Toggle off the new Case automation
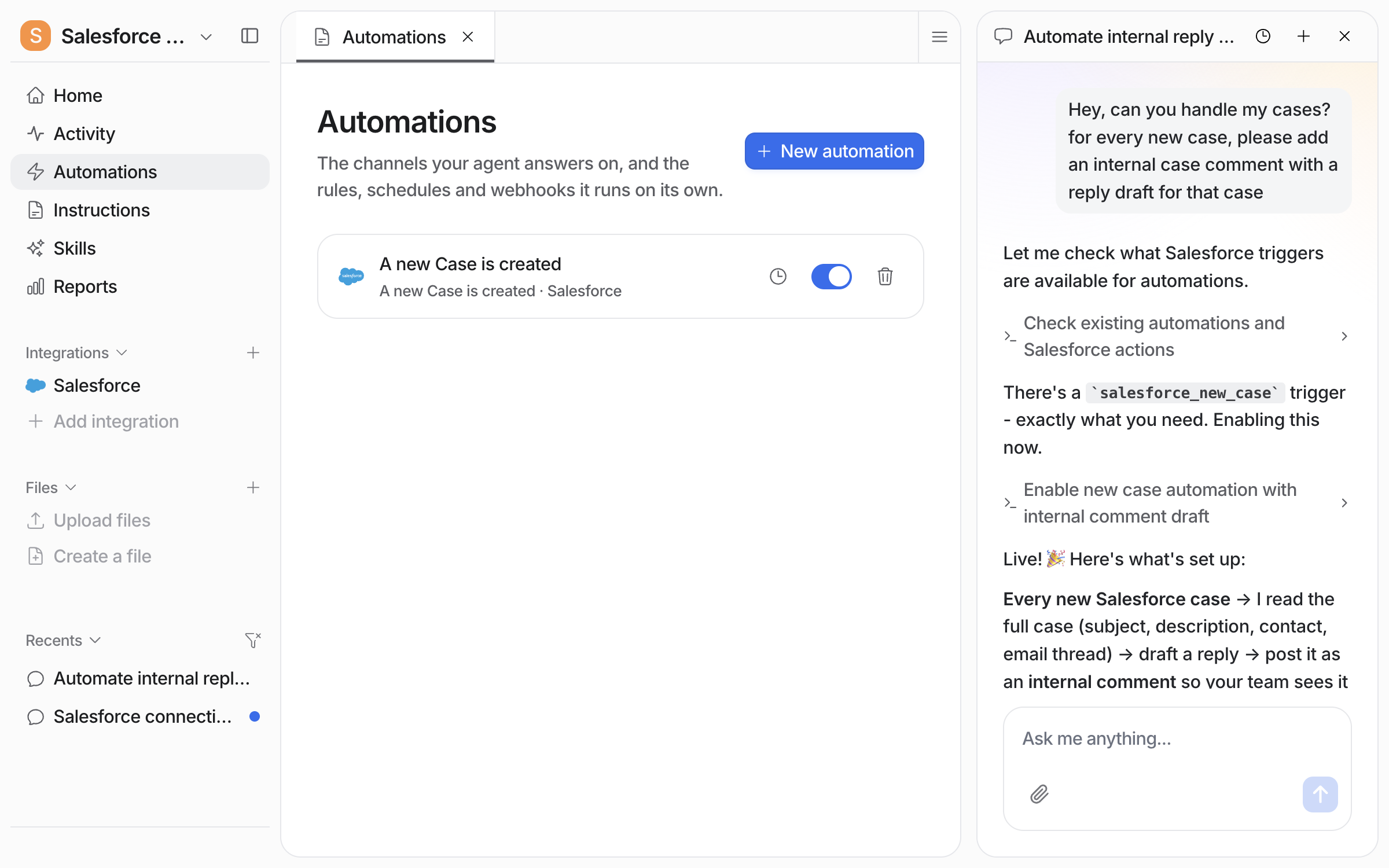The width and height of the screenshot is (1389, 868). point(831,277)
